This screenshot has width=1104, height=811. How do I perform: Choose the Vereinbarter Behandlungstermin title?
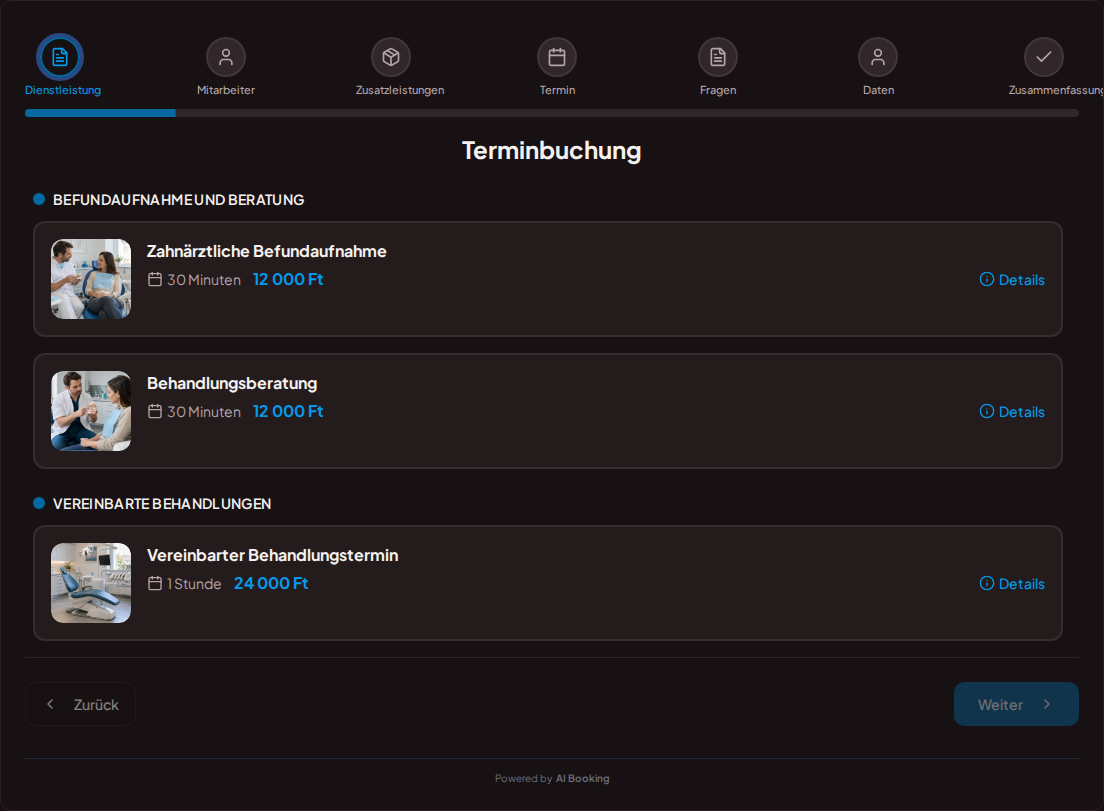tap(272, 555)
